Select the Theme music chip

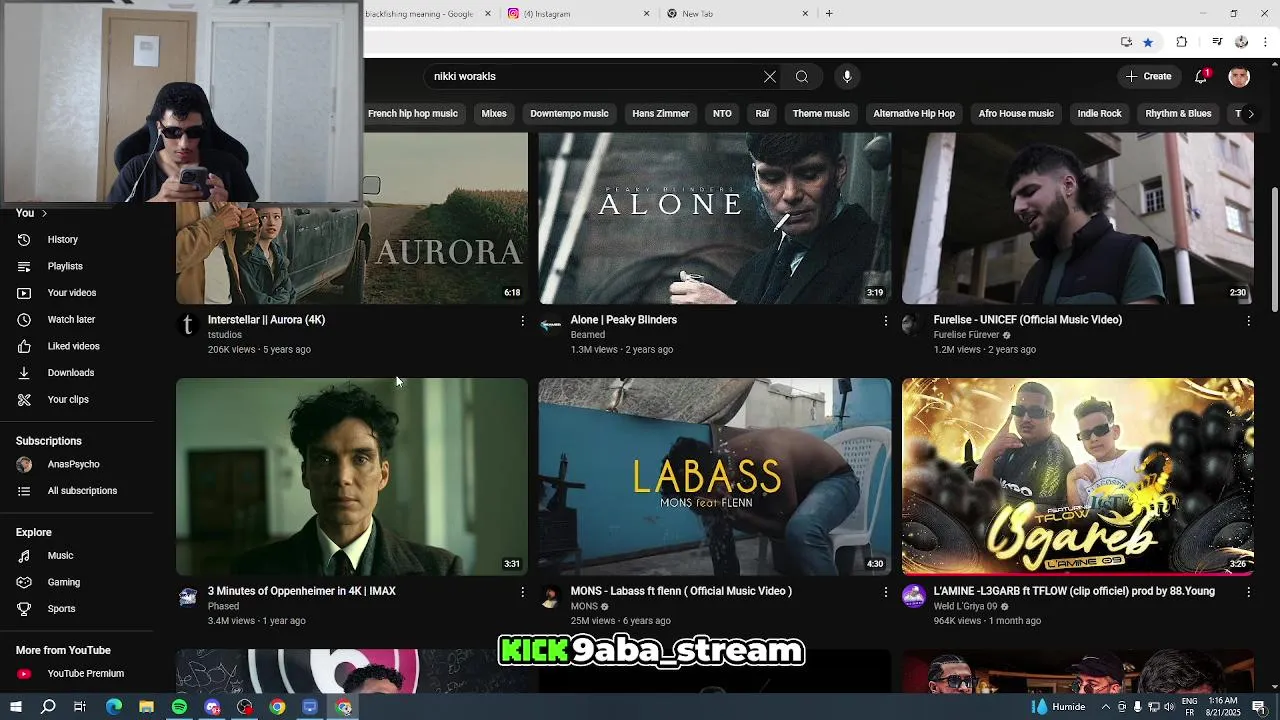(x=821, y=114)
